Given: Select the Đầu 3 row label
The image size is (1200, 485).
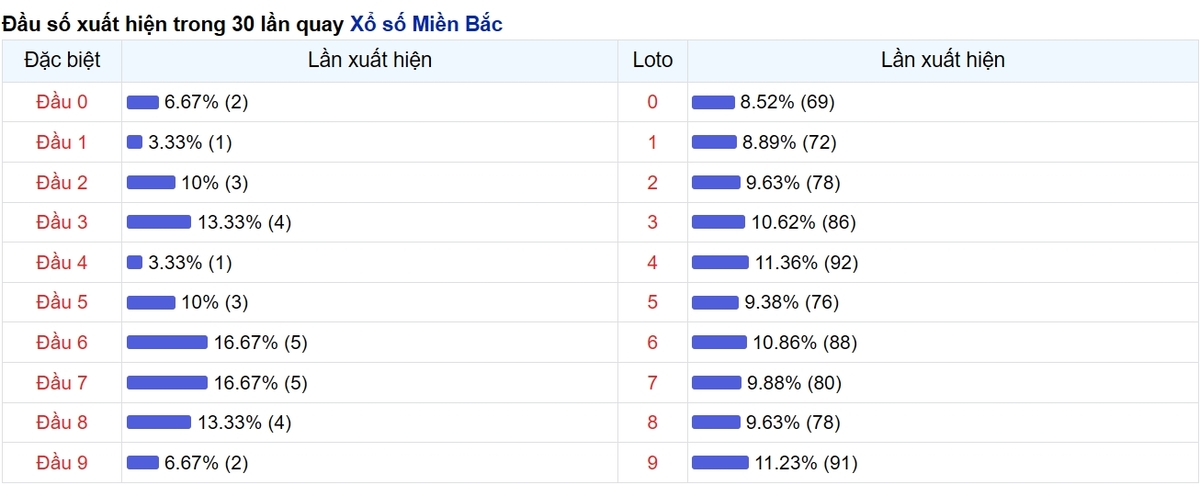Looking at the screenshot, I should coord(62,222).
